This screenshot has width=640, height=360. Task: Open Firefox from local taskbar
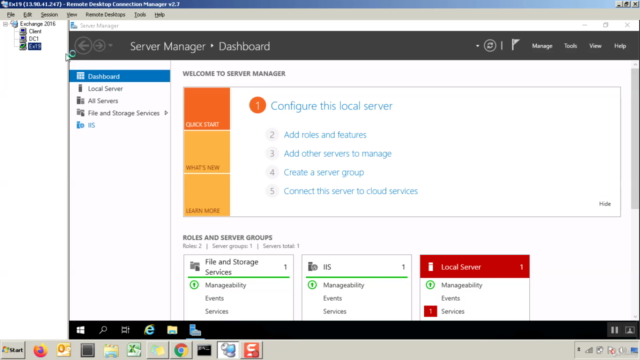pyautogui.click(x=40, y=350)
